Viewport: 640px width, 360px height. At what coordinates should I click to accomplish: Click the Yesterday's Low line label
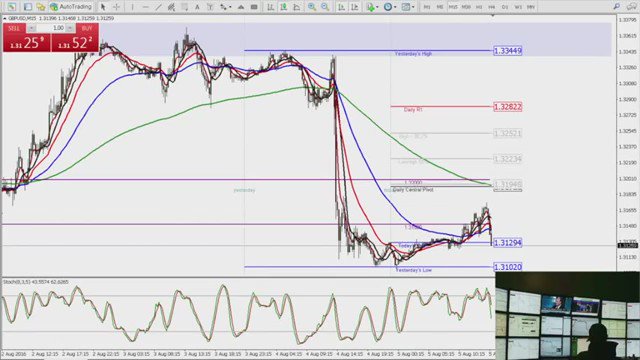tap(413, 270)
